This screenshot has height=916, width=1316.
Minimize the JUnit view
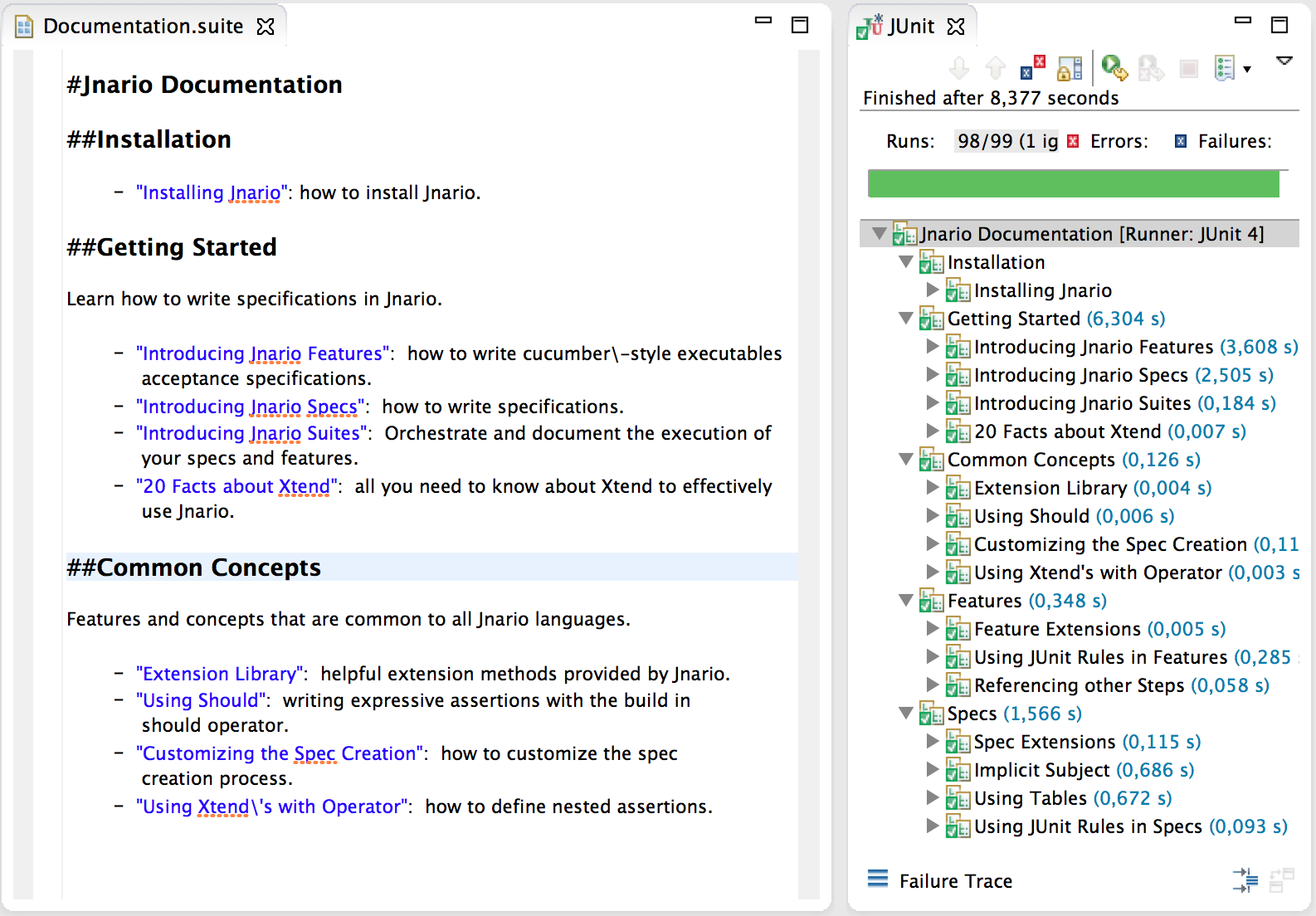(x=1243, y=21)
